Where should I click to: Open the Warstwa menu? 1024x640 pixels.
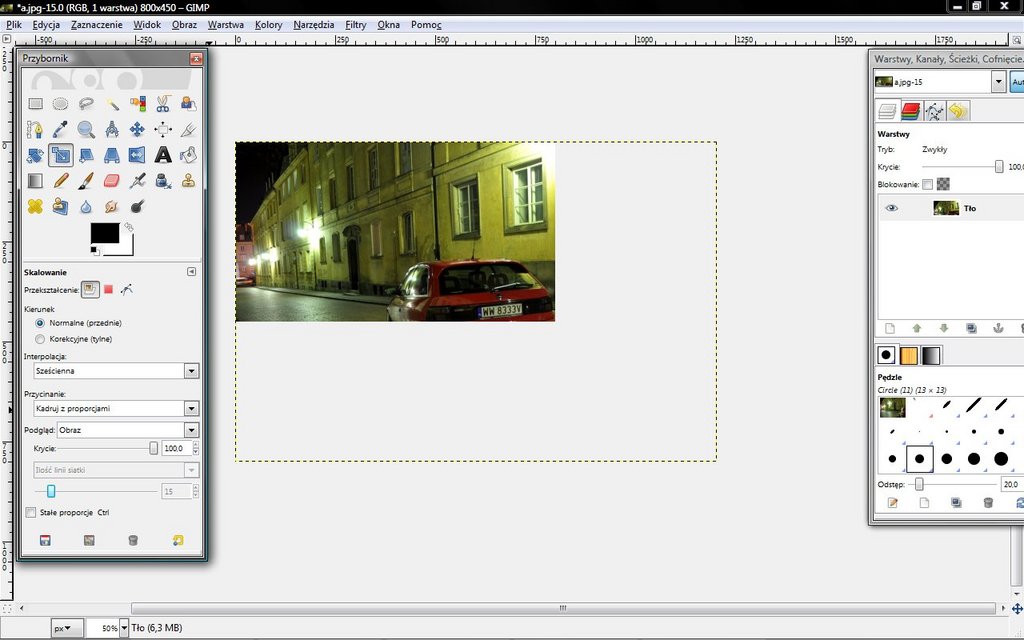tap(226, 25)
